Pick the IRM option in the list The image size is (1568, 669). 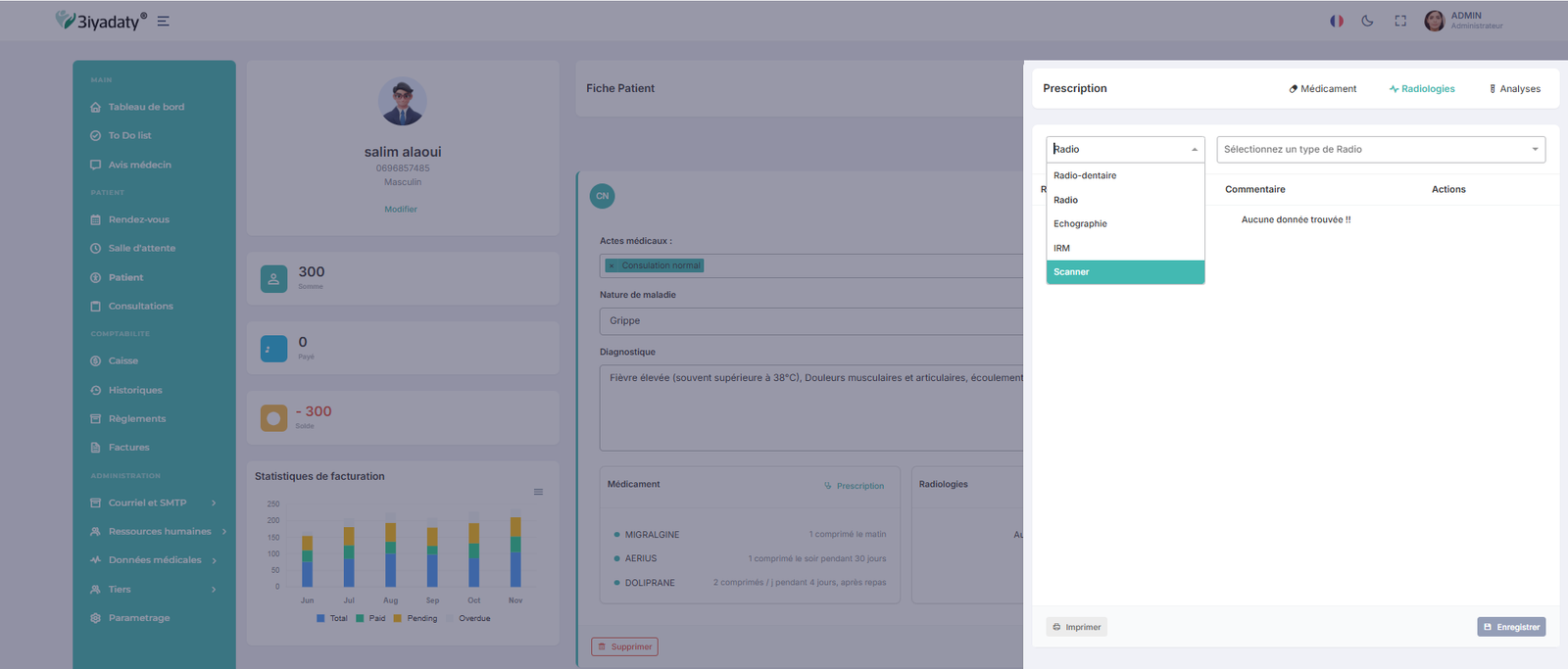(1062, 249)
